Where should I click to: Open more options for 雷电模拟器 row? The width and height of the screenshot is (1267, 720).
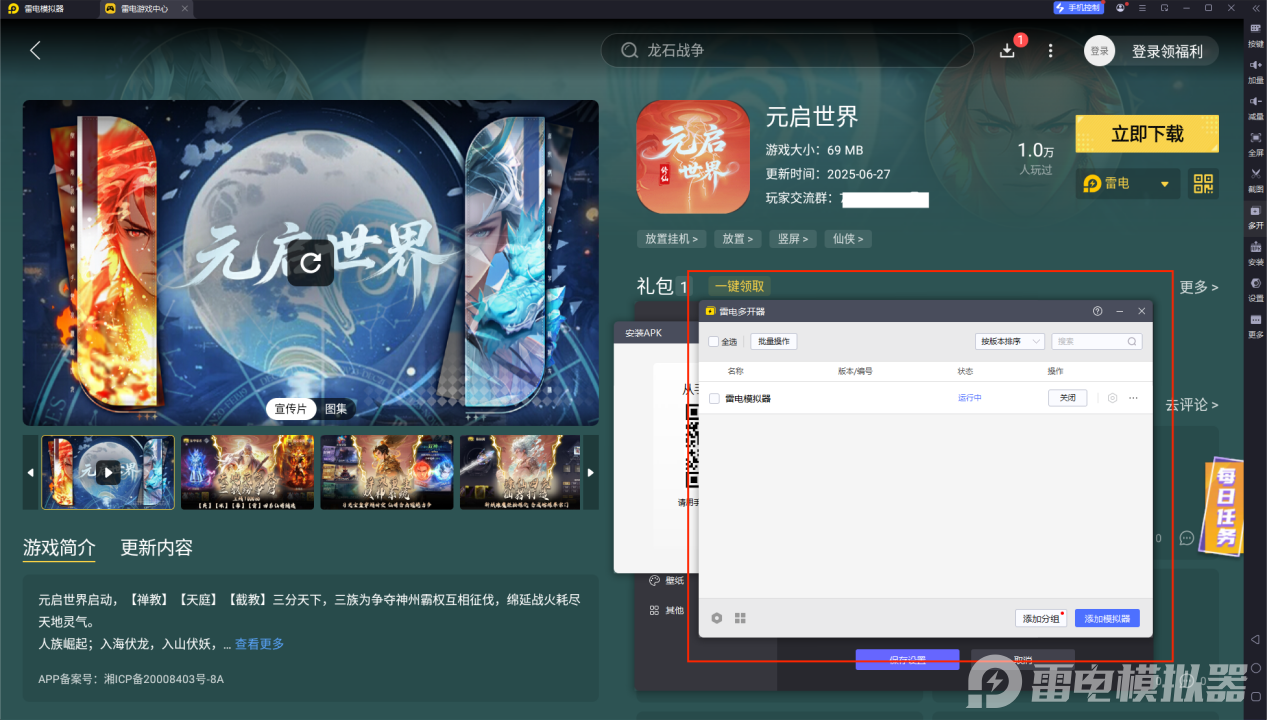(1133, 398)
